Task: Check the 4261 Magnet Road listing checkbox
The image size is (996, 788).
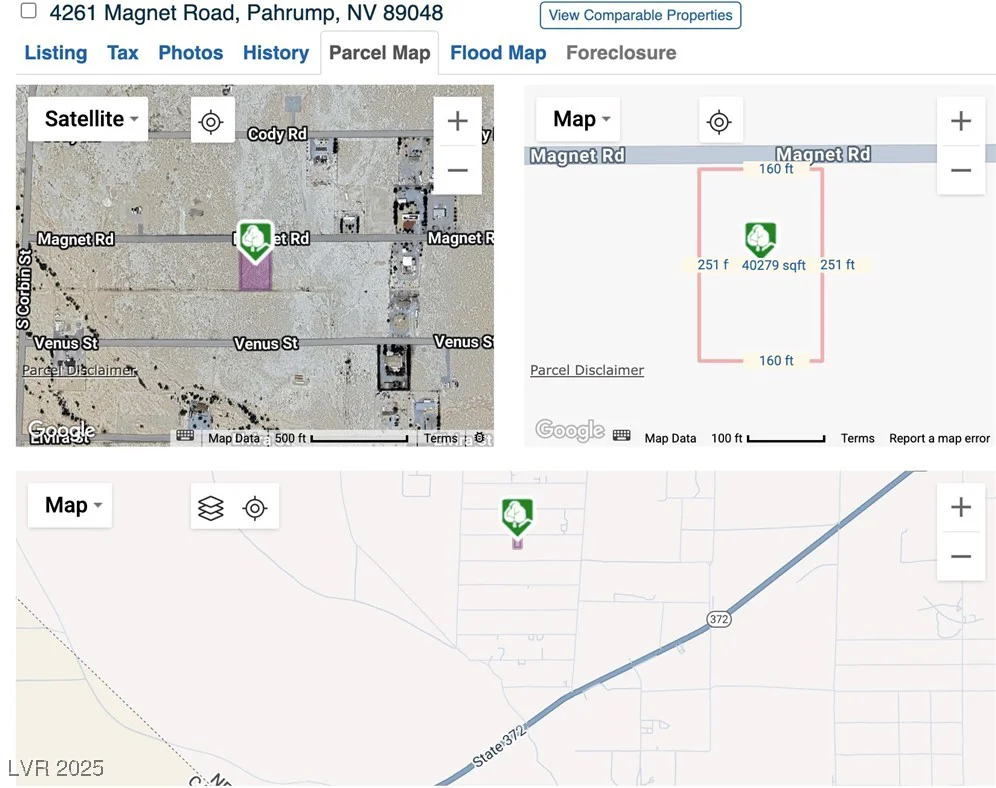Action: [x=29, y=10]
